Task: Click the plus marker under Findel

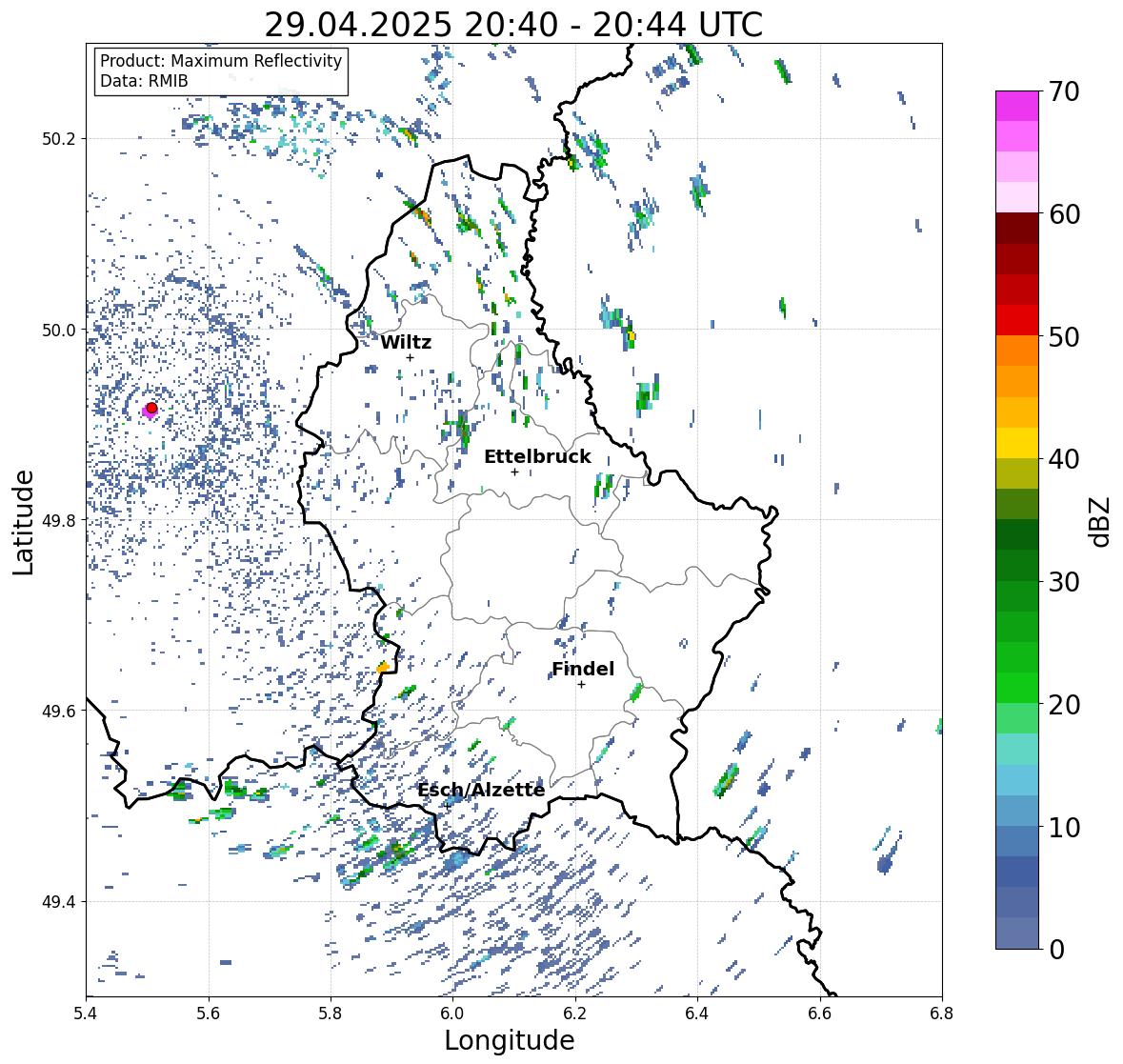Action: point(582,685)
